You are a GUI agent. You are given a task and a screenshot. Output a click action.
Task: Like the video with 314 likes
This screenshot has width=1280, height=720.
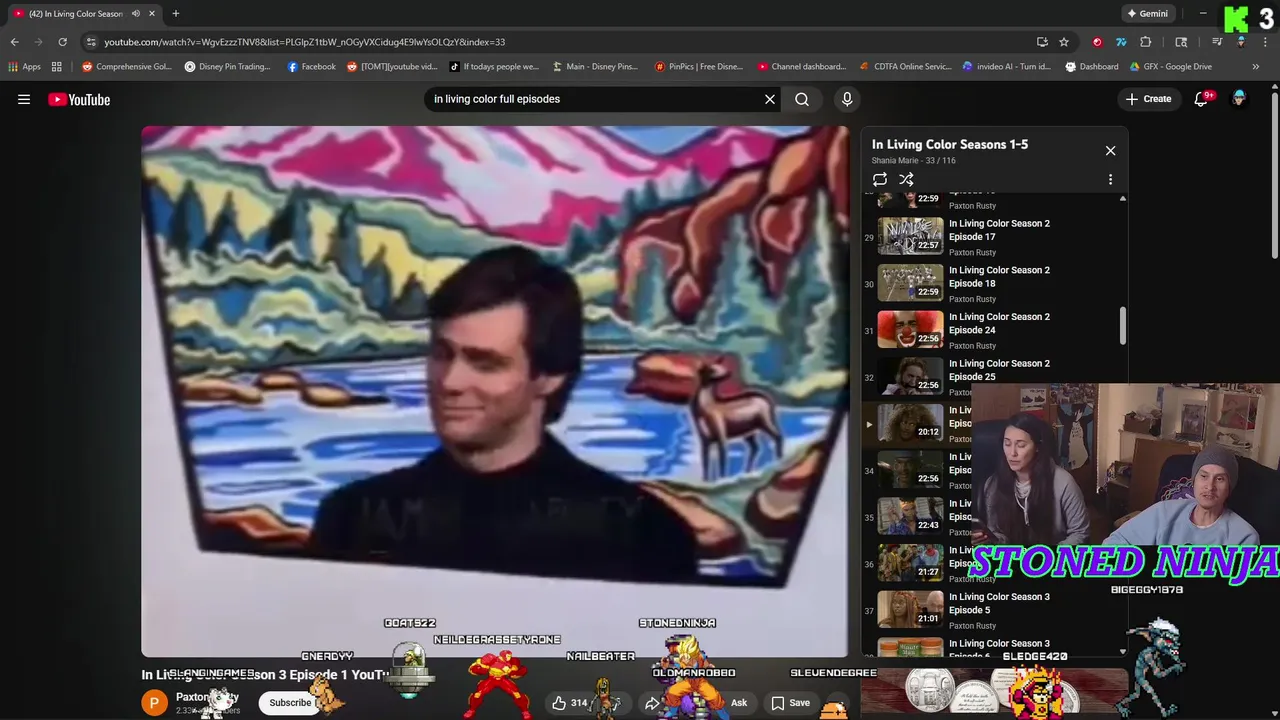[x=570, y=703]
